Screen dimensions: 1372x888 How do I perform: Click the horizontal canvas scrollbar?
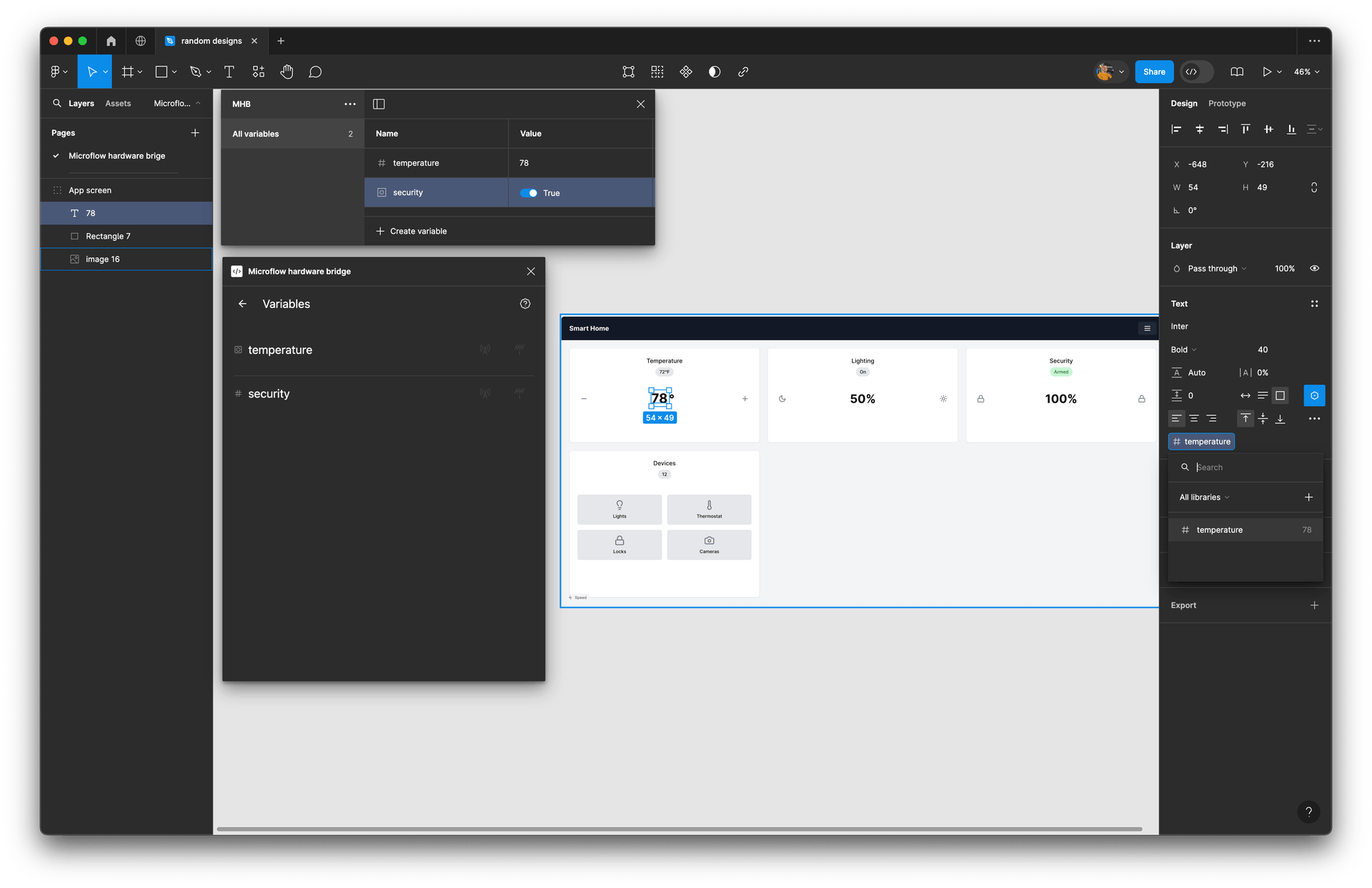pos(679,829)
